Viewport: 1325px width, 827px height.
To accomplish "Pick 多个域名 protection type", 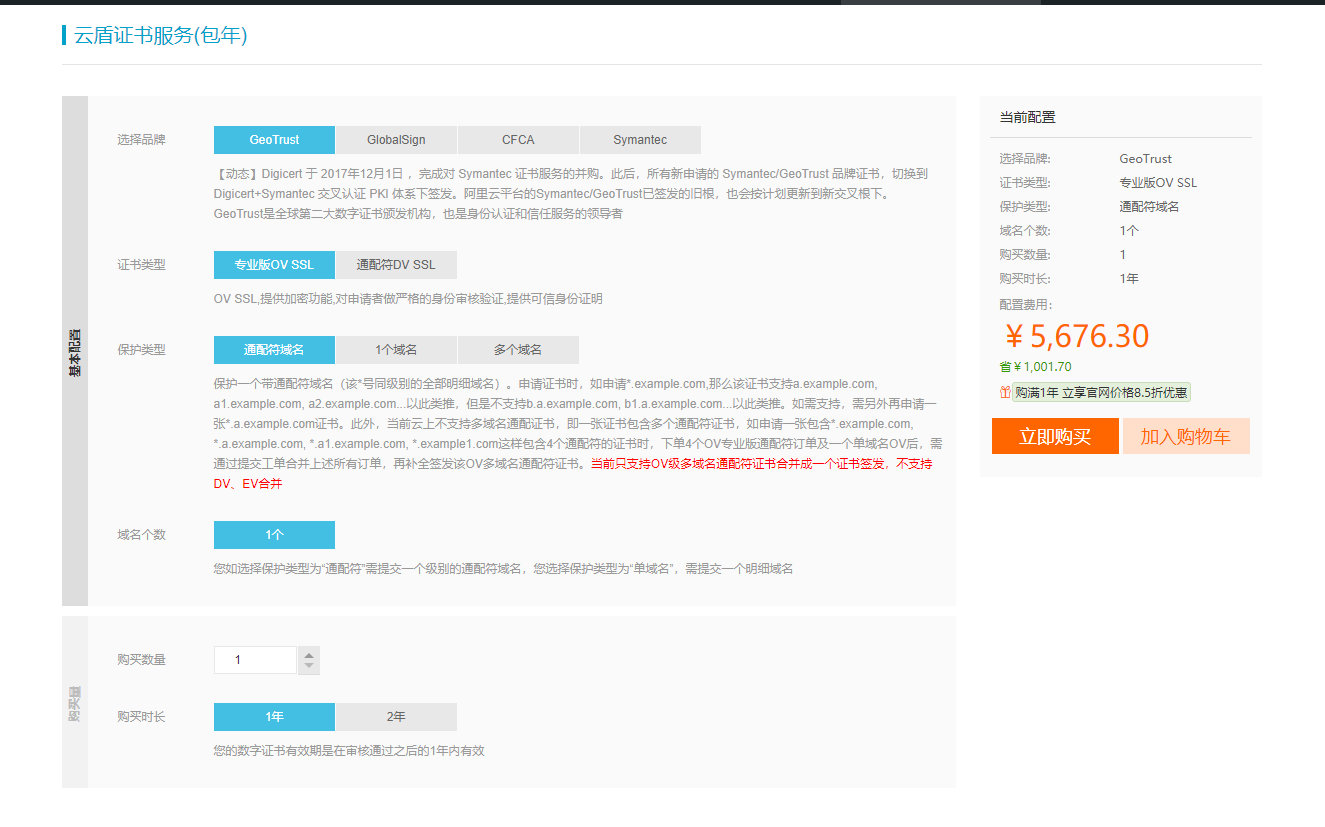I will 518,350.
